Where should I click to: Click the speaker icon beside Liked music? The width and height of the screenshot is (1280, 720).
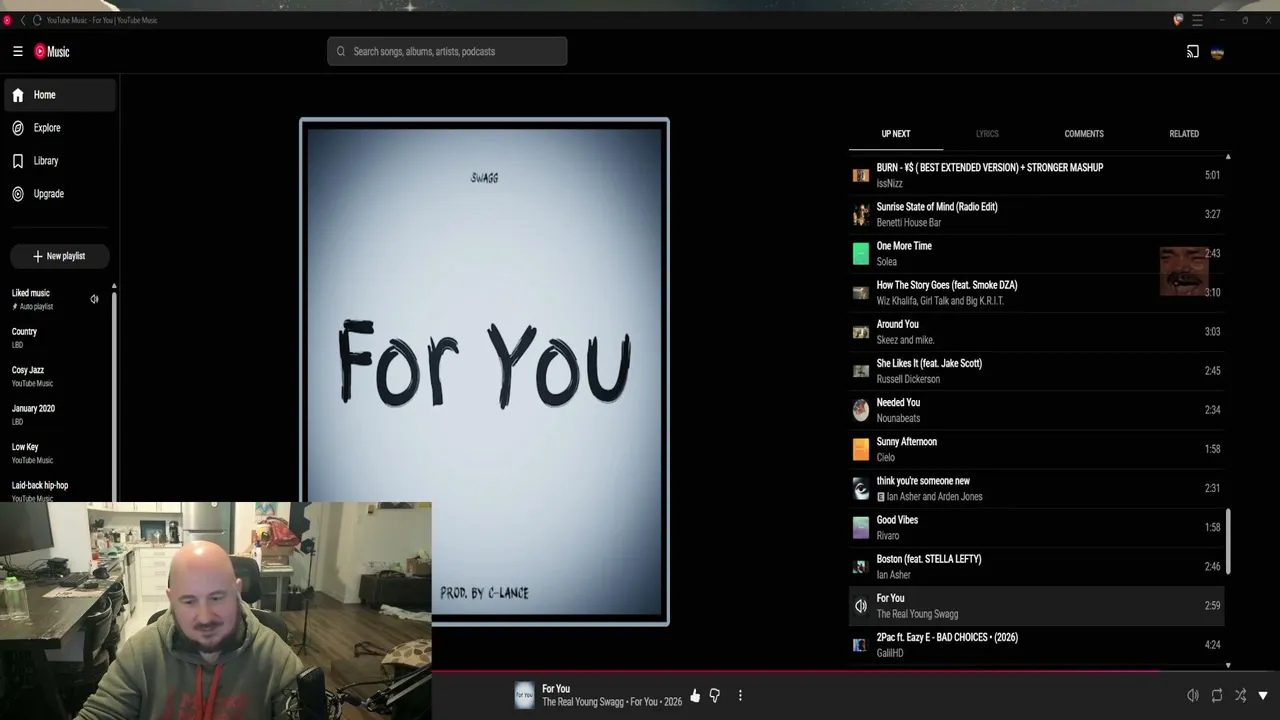[x=94, y=299]
